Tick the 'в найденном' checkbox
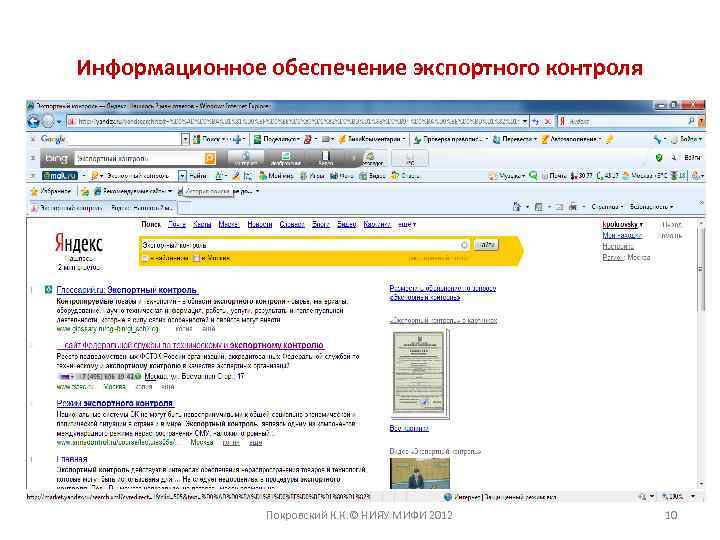Viewport: 720px width, 540px height. coord(146,259)
